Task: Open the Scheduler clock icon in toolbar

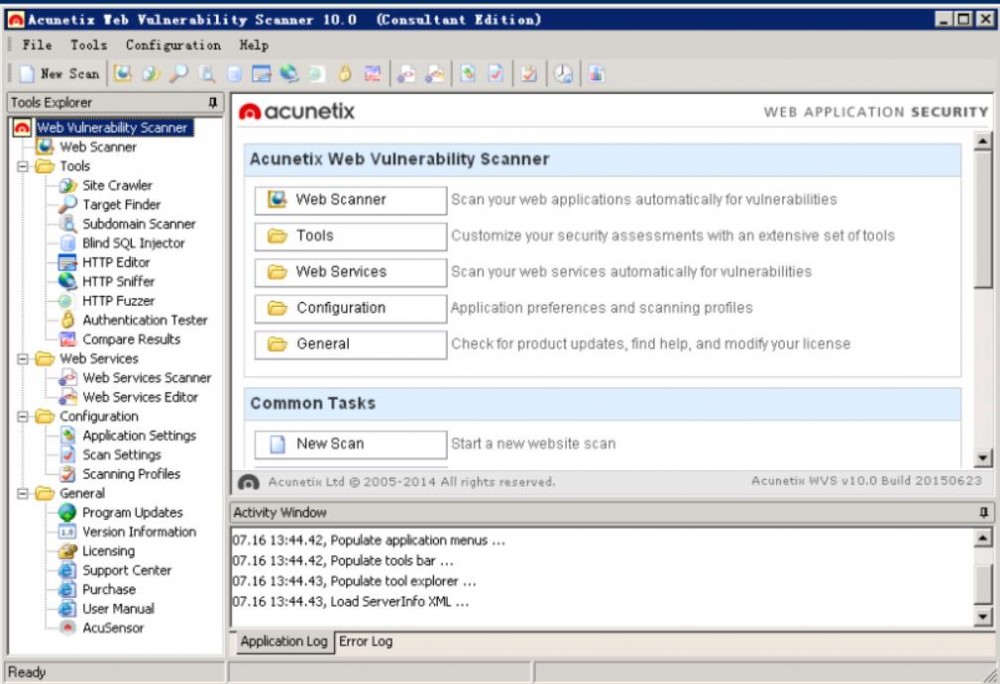Action: 564,74
